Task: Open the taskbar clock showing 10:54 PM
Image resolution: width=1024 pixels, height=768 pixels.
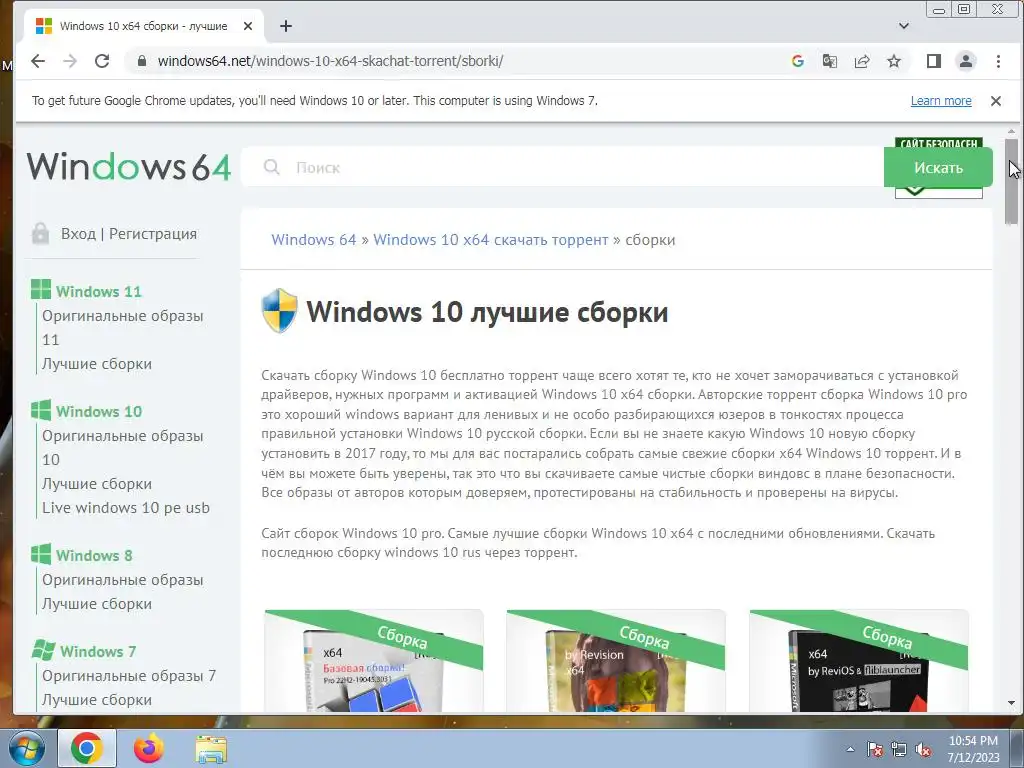Action: pyautogui.click(x=973, y=749)
